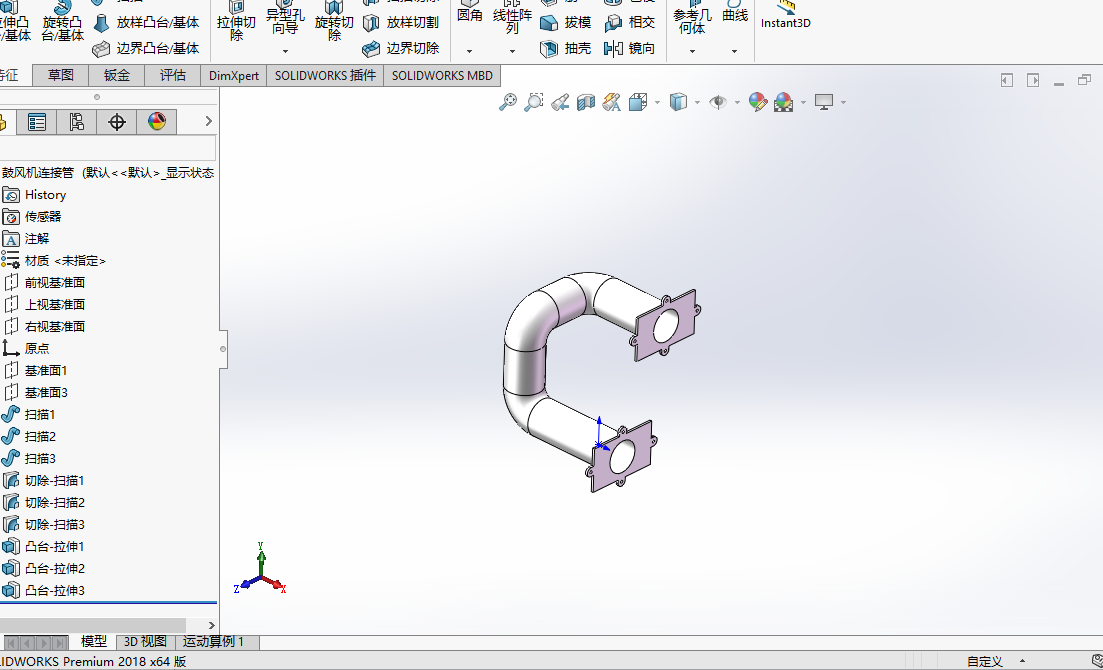
Task: Click the 边界切除 tool
Action: pyautogui.click(x=401, y=48)
